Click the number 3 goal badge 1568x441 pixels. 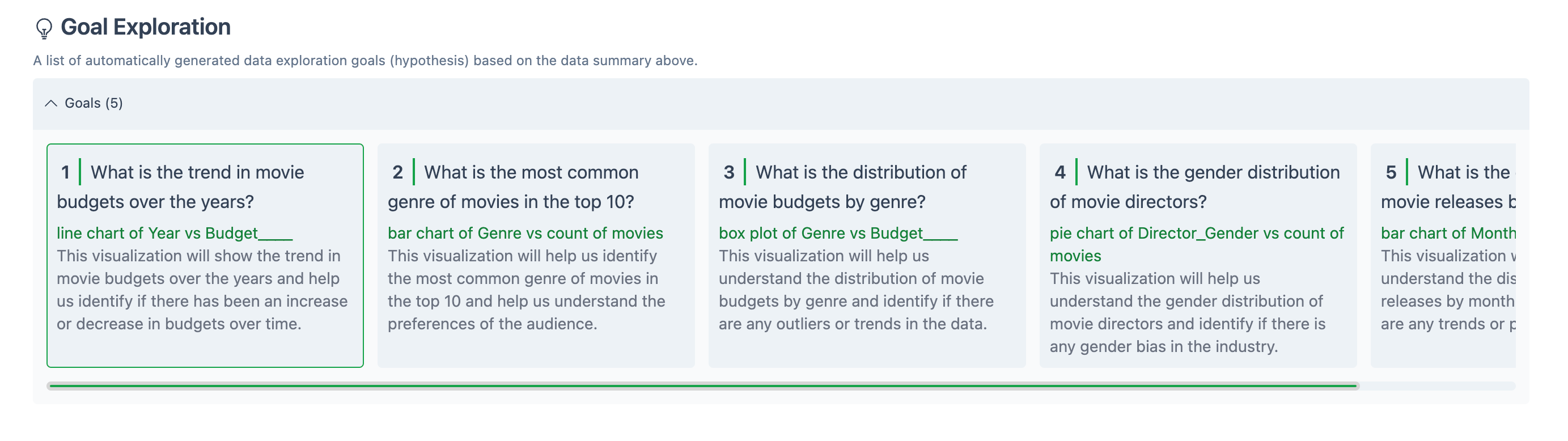pyautogui.click(x=728, y=173)
